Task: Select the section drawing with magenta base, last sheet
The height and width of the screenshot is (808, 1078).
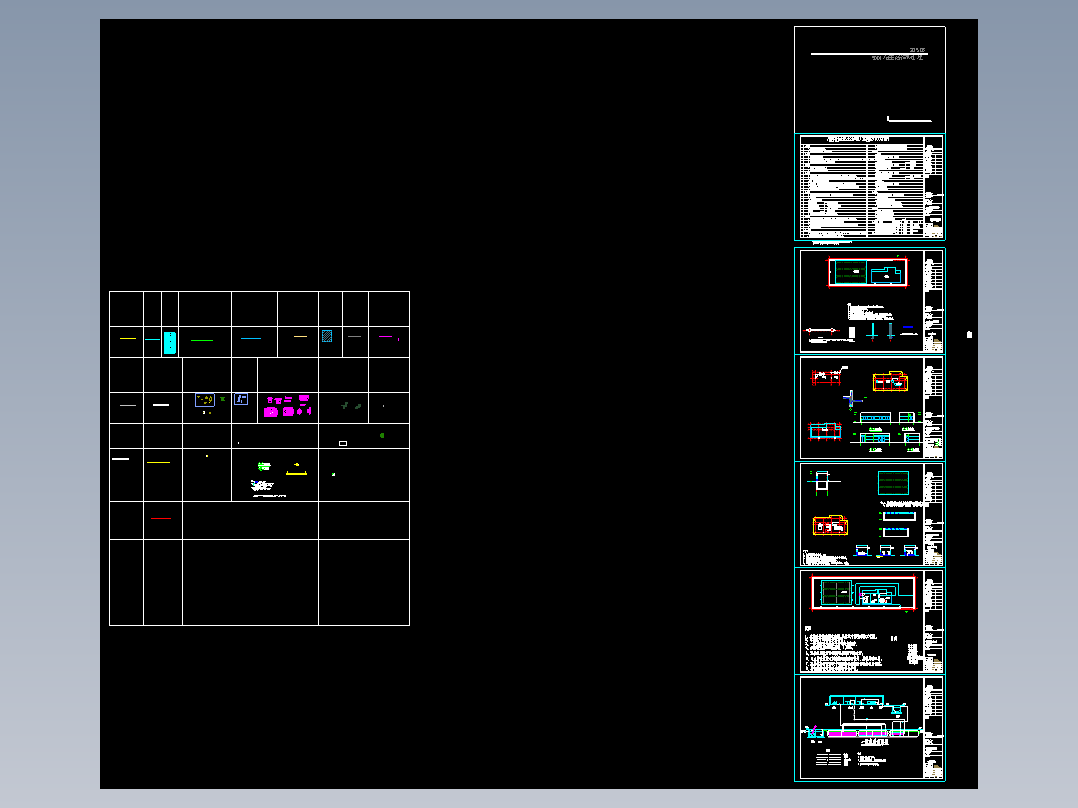Action: tap(864, 719)
